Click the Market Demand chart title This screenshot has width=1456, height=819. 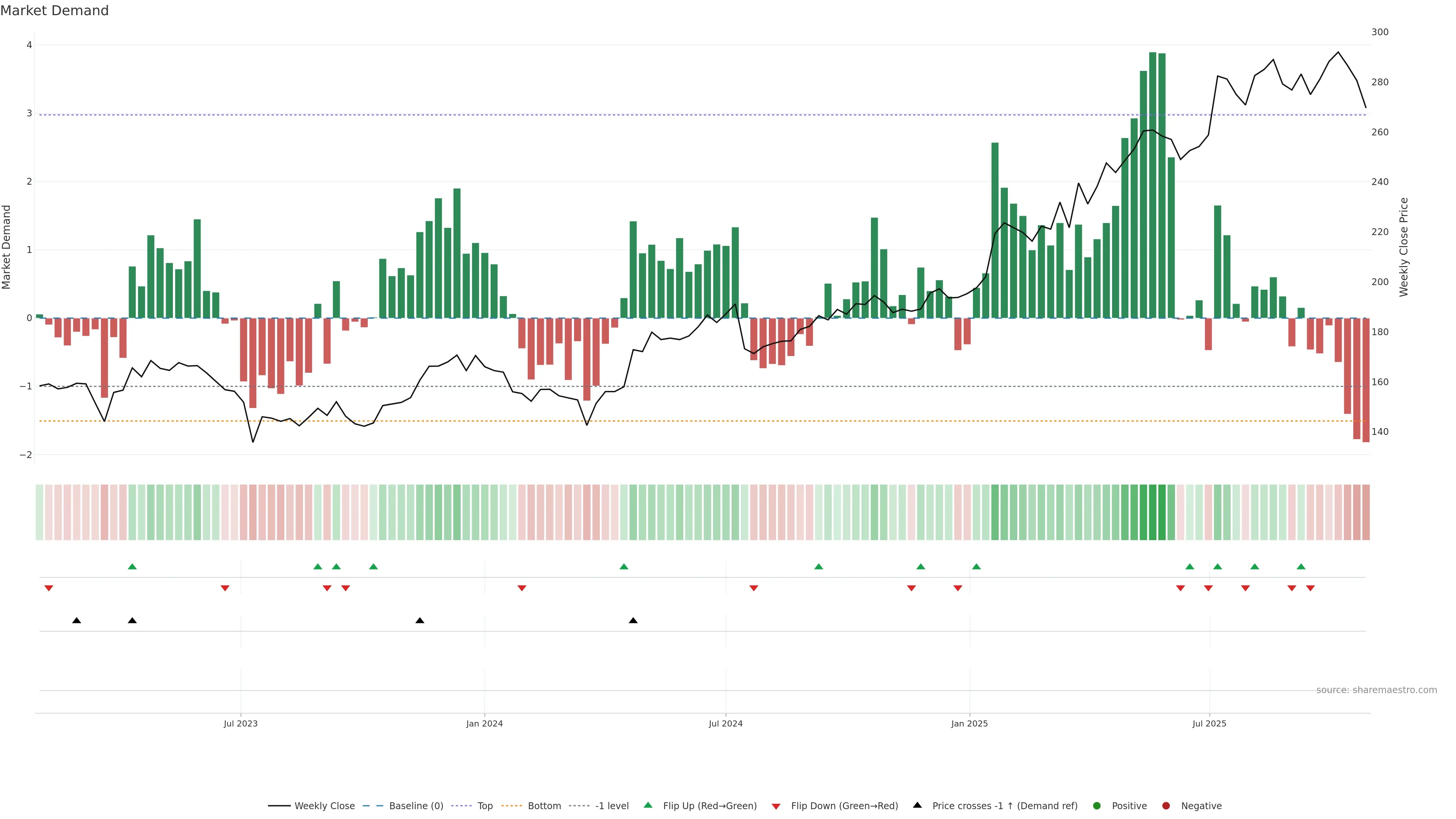click(x=54, y=10)
